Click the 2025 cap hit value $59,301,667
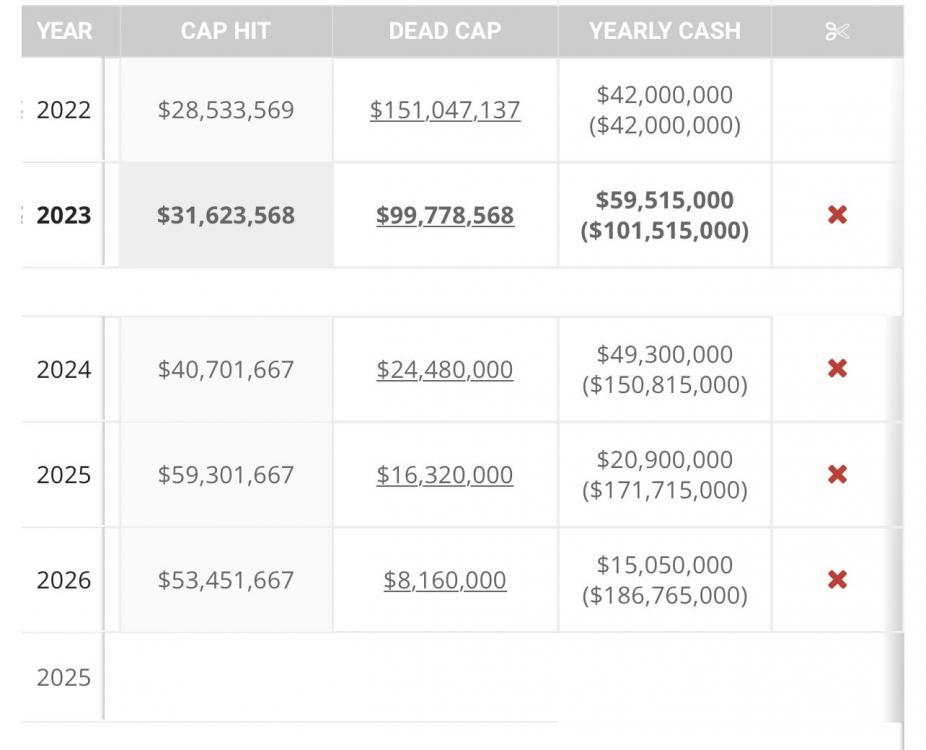 pos(226,475)
